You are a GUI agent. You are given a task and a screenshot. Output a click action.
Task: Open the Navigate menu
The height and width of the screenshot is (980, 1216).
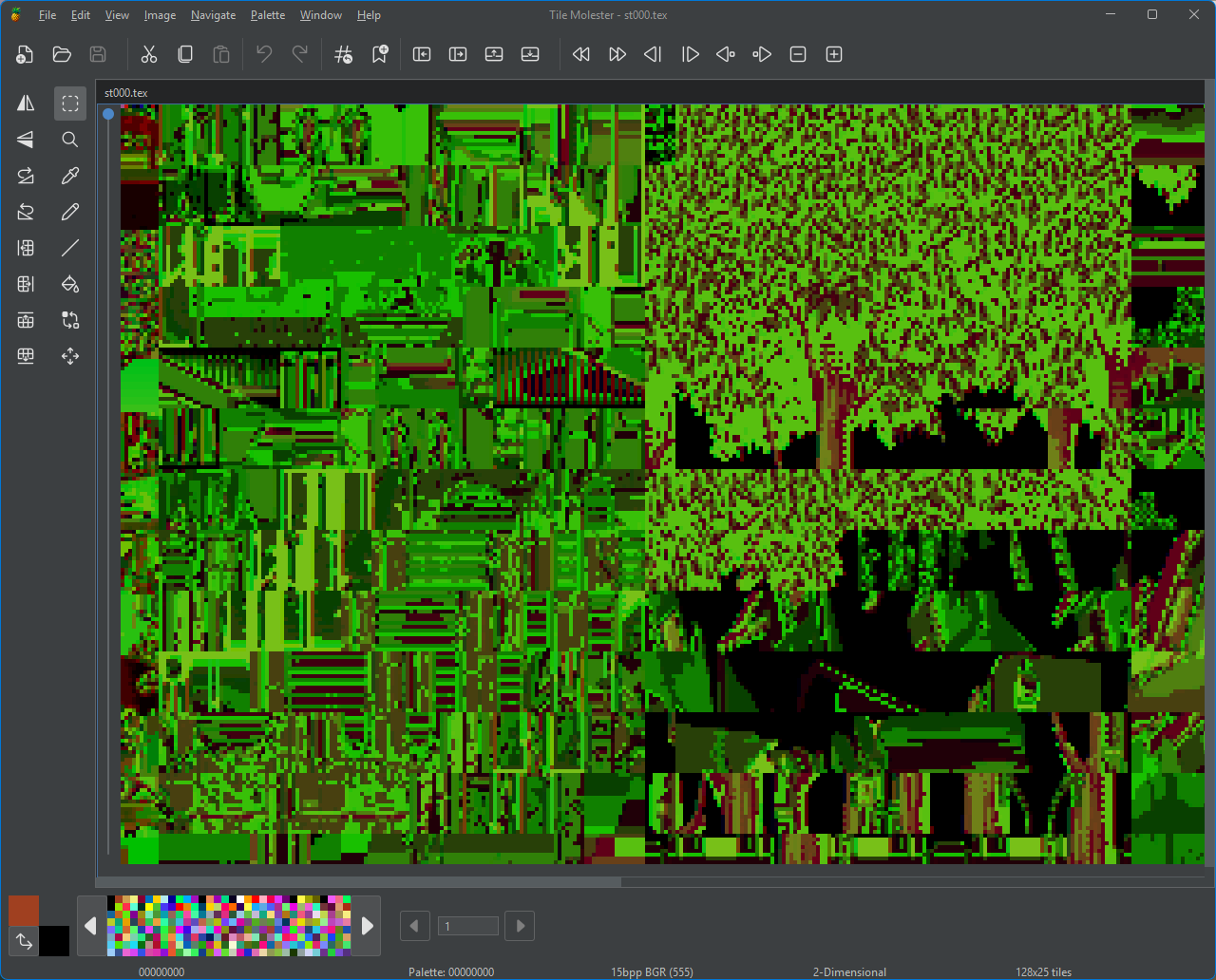click(213, 15)
